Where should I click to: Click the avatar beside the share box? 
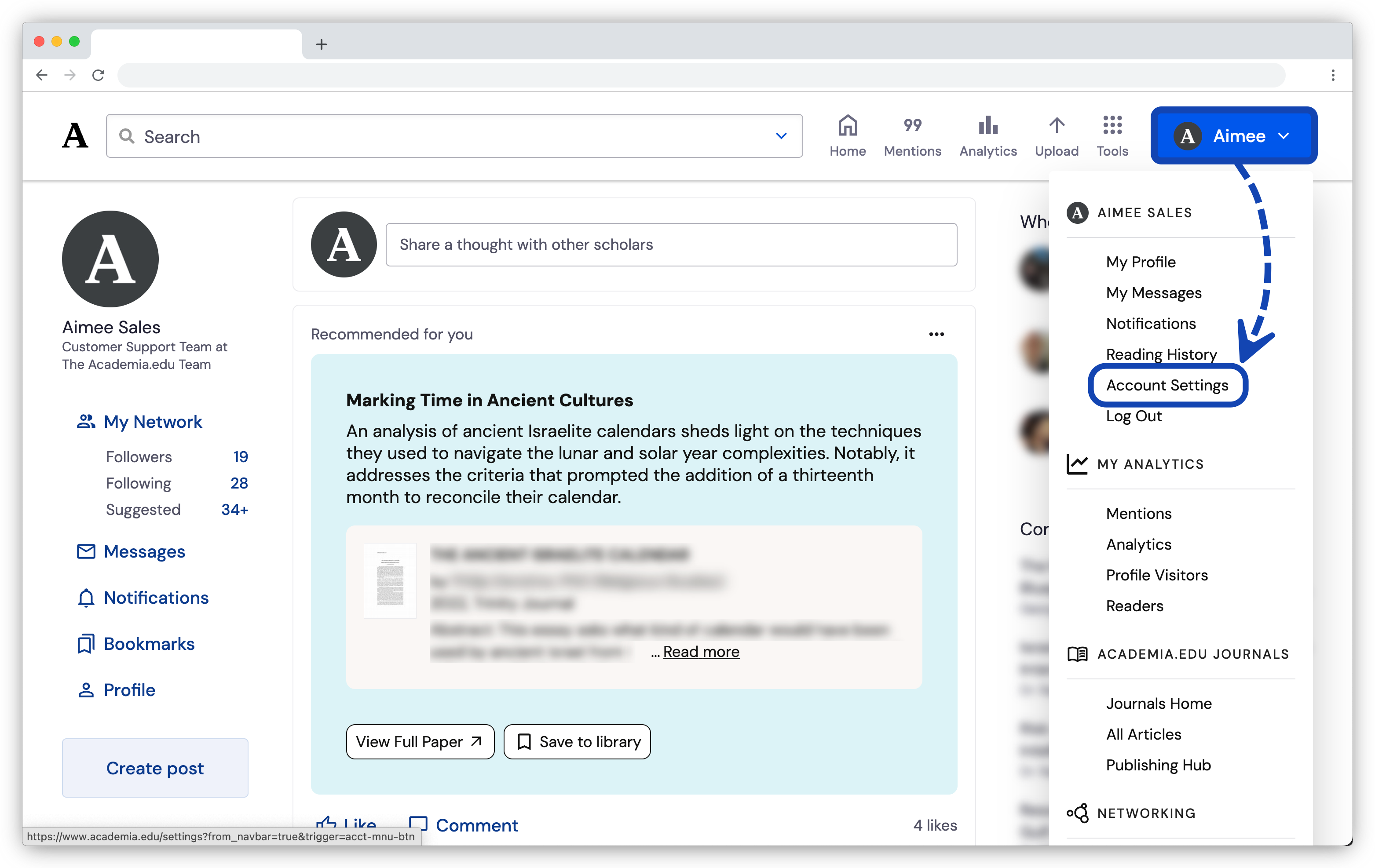pyautogui.click(x=343, y=244)
